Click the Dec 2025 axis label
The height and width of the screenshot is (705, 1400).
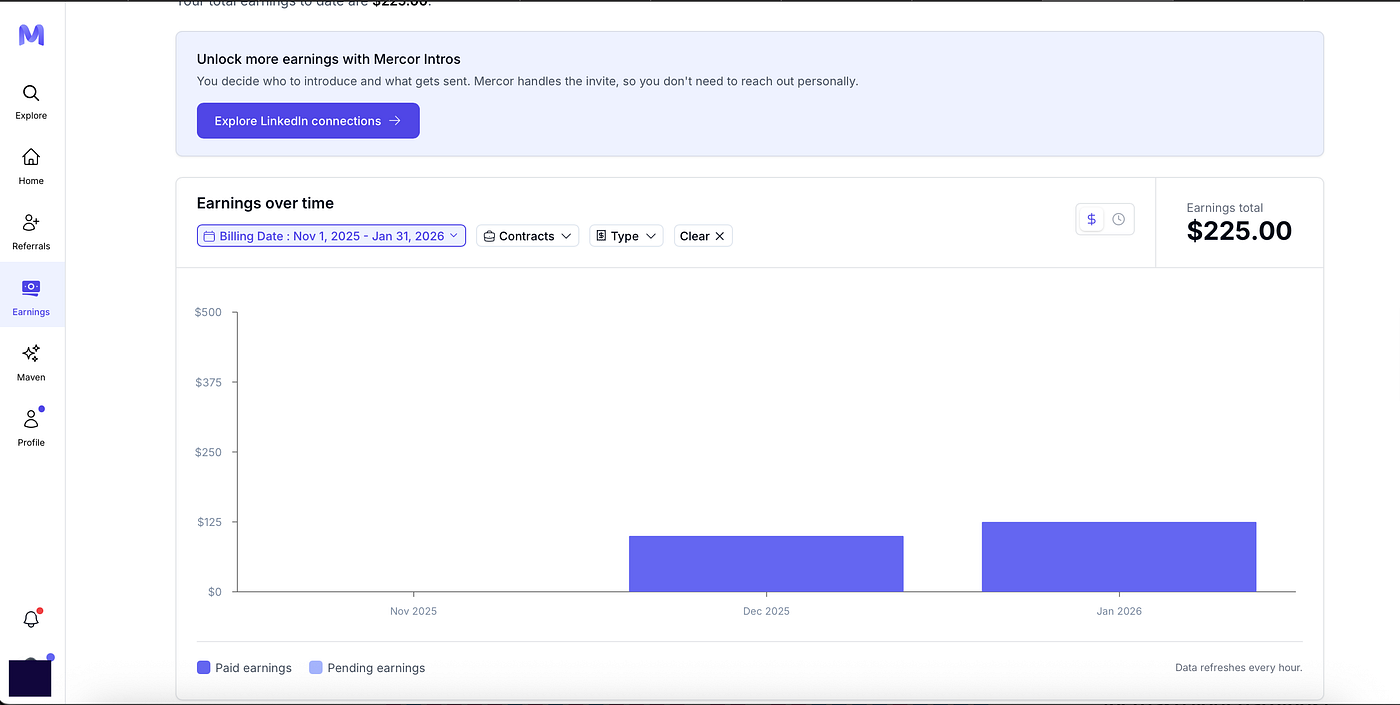[766, 611]
